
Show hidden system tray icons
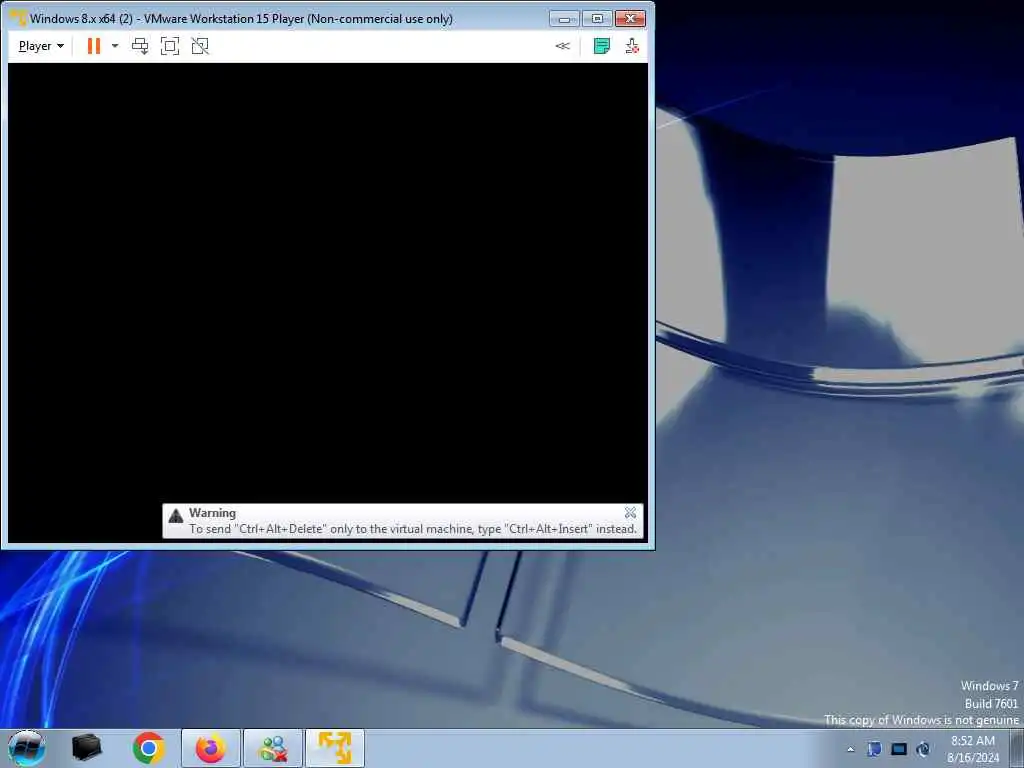tap(850, 749)
